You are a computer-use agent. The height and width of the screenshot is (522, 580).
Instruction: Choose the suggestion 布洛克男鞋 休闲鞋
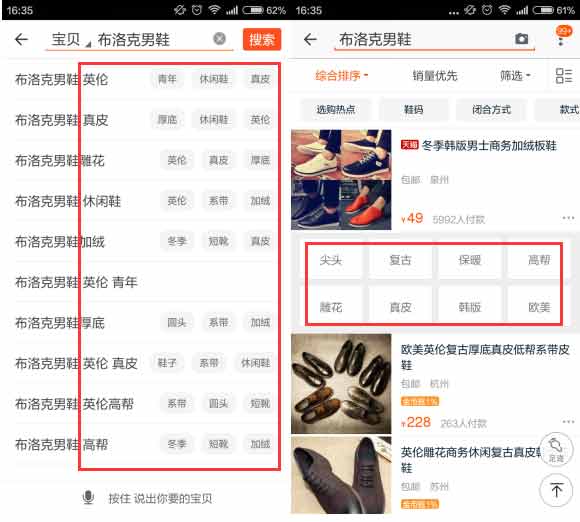pos(68,201)
